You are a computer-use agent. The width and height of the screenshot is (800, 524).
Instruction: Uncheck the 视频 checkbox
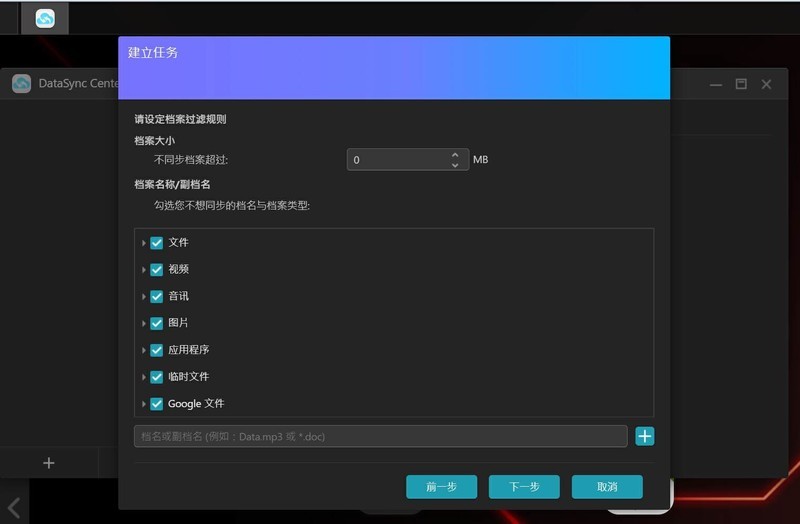(157, 269)
